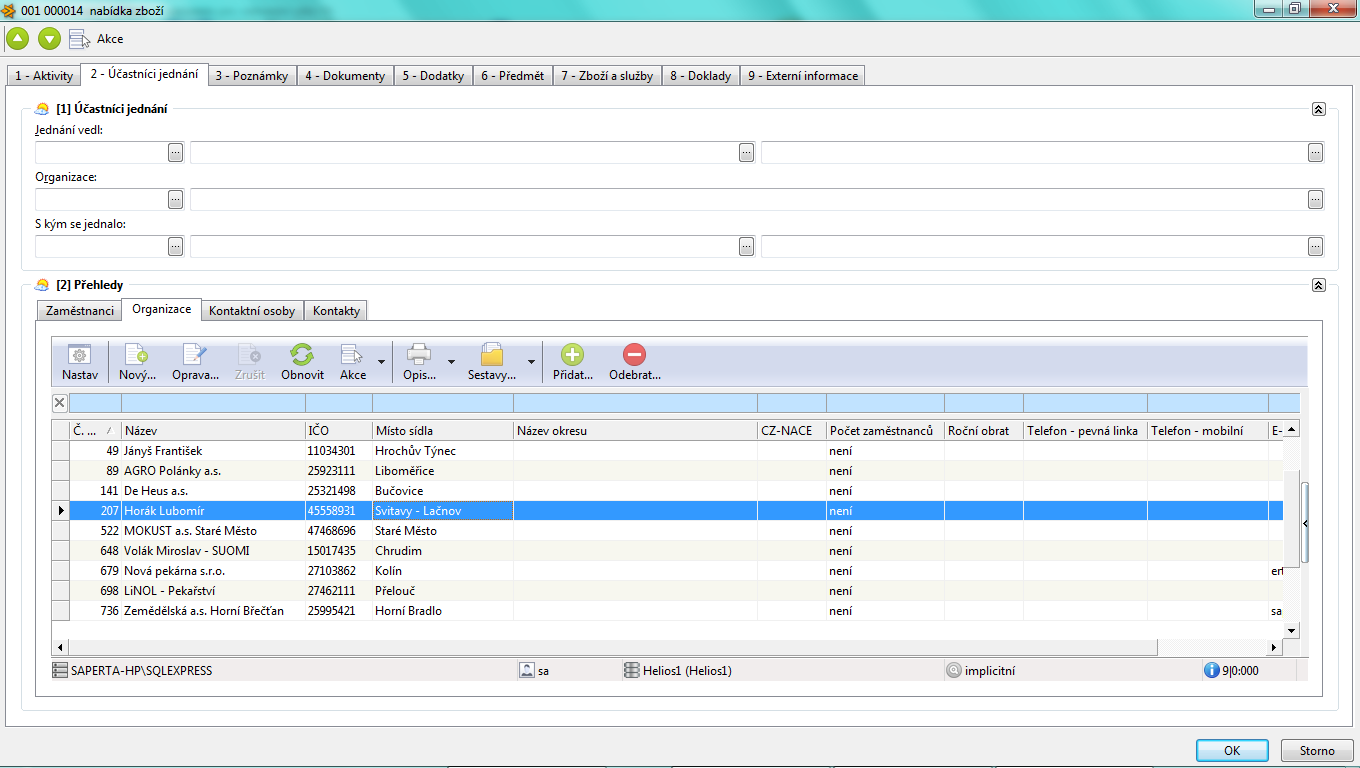Viewport: 1360px width, 768px height.
Task: Switch to 6 - Předmět tab
Action: click(x=512, y=76)
